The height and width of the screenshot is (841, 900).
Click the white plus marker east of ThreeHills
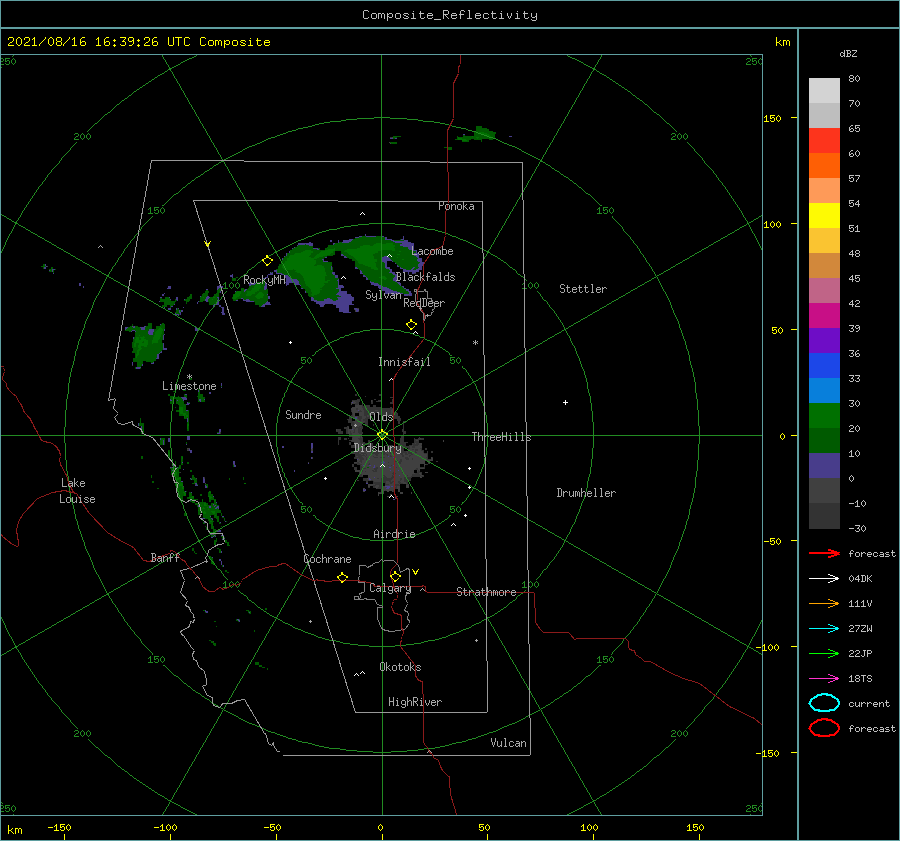(x=565, y=402)
